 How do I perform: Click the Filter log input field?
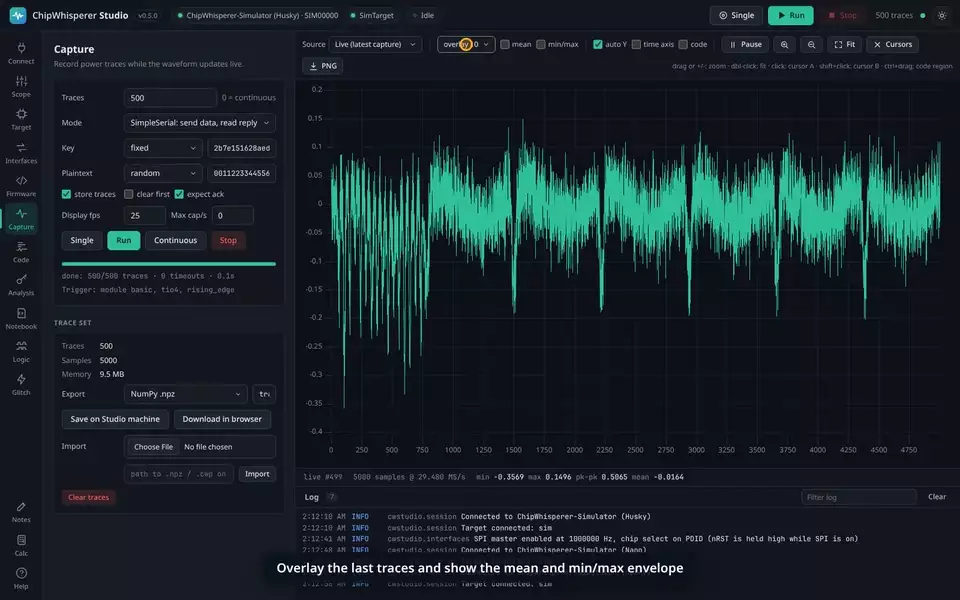click(x=858, y=497)
